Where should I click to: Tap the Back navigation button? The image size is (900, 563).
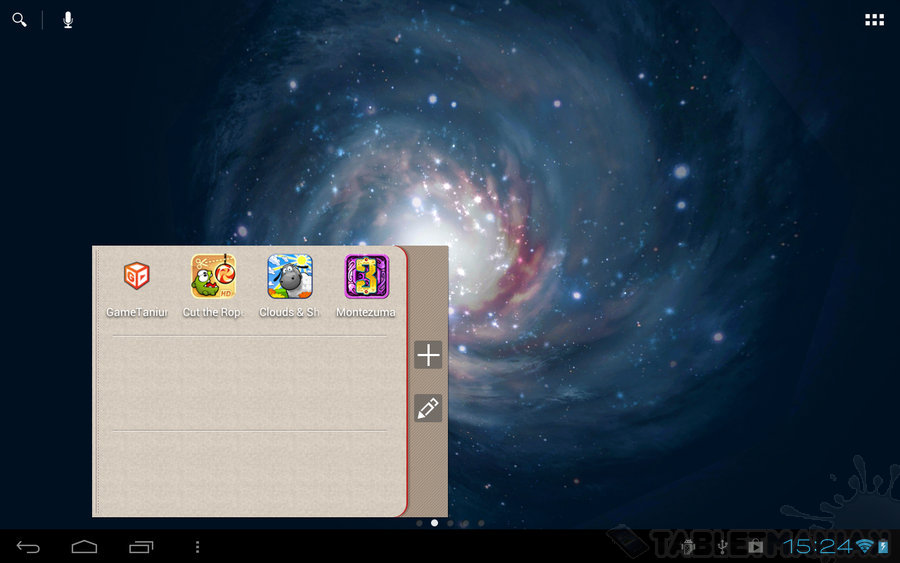pos(28,546)
